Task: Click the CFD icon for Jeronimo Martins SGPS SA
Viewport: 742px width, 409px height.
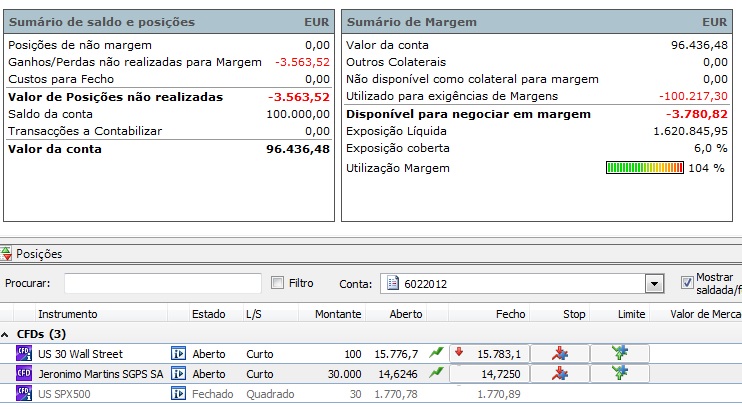Action: (24, 373)
